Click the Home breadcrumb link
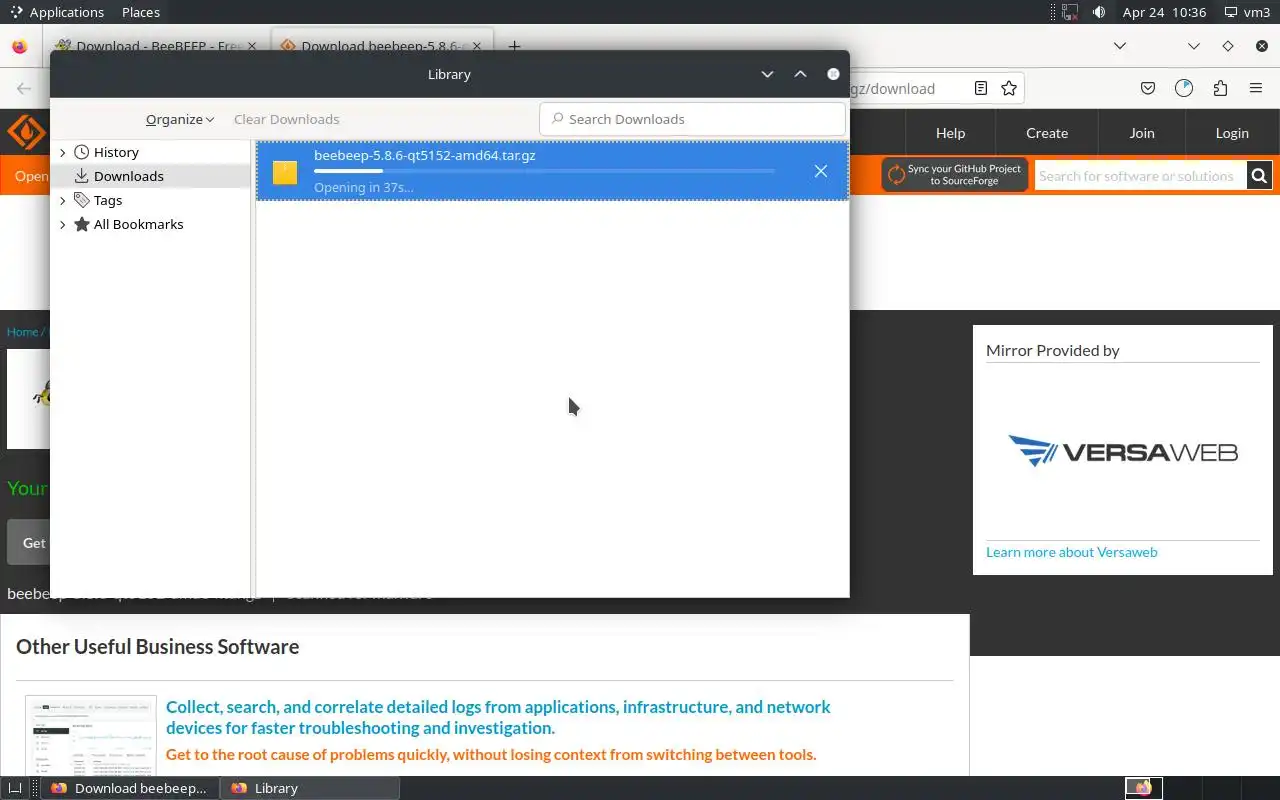The image size is (1280, 800). coord(22,332)
